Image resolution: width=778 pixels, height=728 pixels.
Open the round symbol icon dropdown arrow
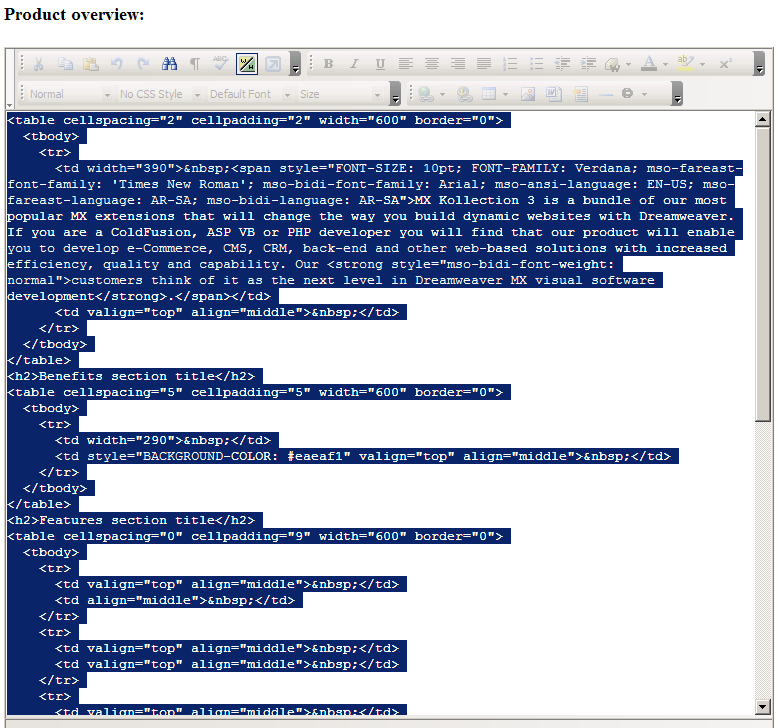(x=645, y=94)
